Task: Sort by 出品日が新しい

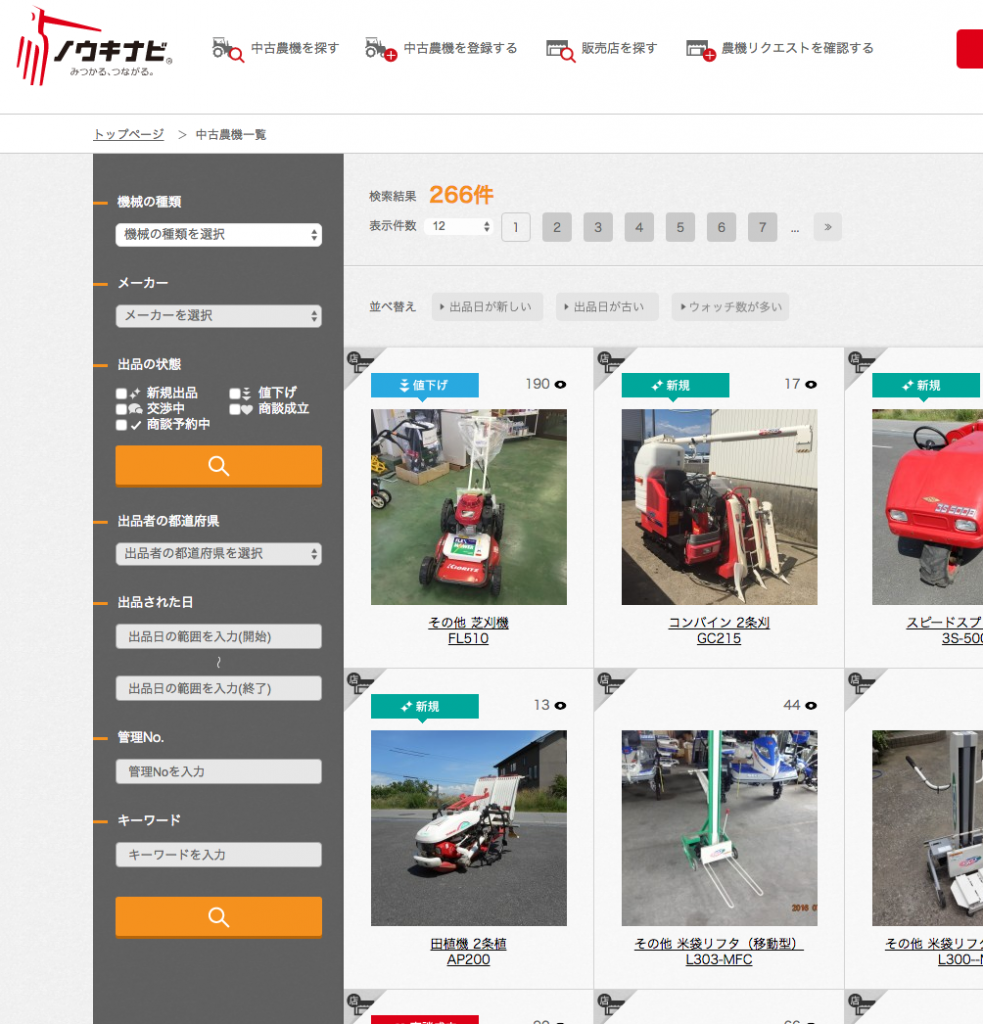Action: (x=488, y=307)
